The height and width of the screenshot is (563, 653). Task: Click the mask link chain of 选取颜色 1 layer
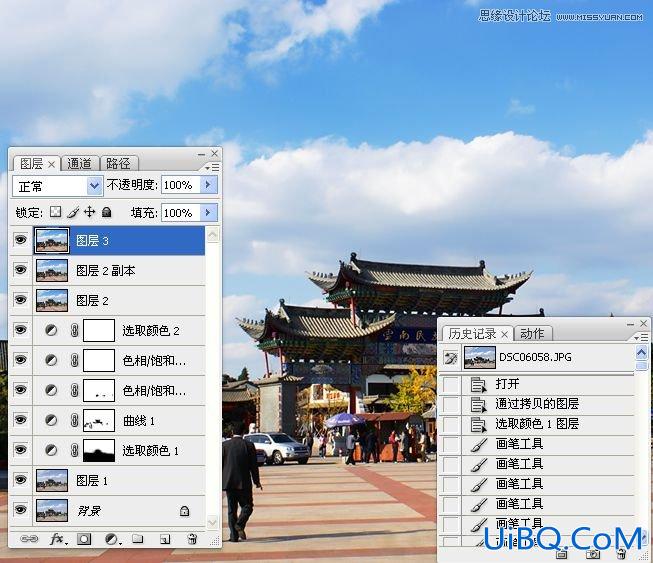tap(75, 451)
